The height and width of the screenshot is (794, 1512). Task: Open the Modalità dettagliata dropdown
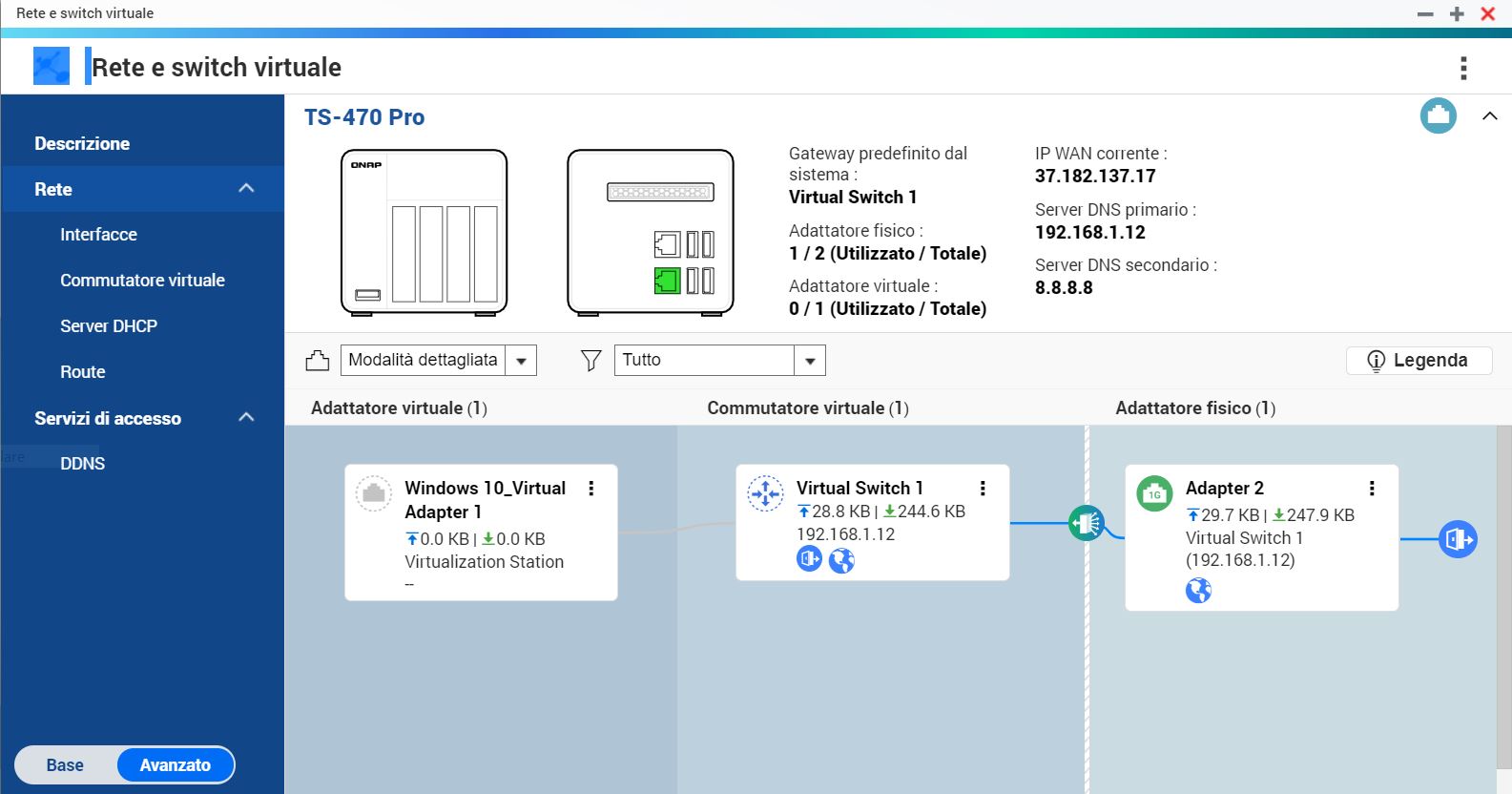[x=521, y=361]
